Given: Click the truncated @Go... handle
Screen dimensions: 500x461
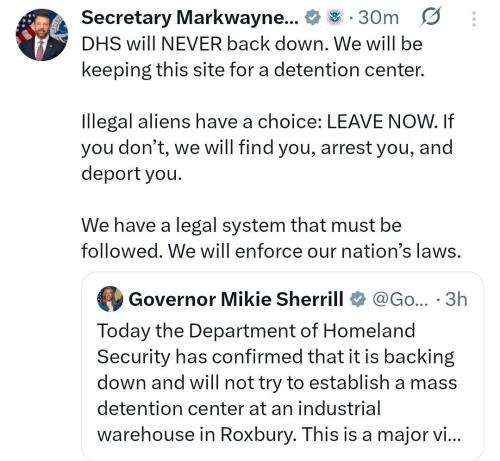Looking at the screenshot, I should click(x=400, y=299).
